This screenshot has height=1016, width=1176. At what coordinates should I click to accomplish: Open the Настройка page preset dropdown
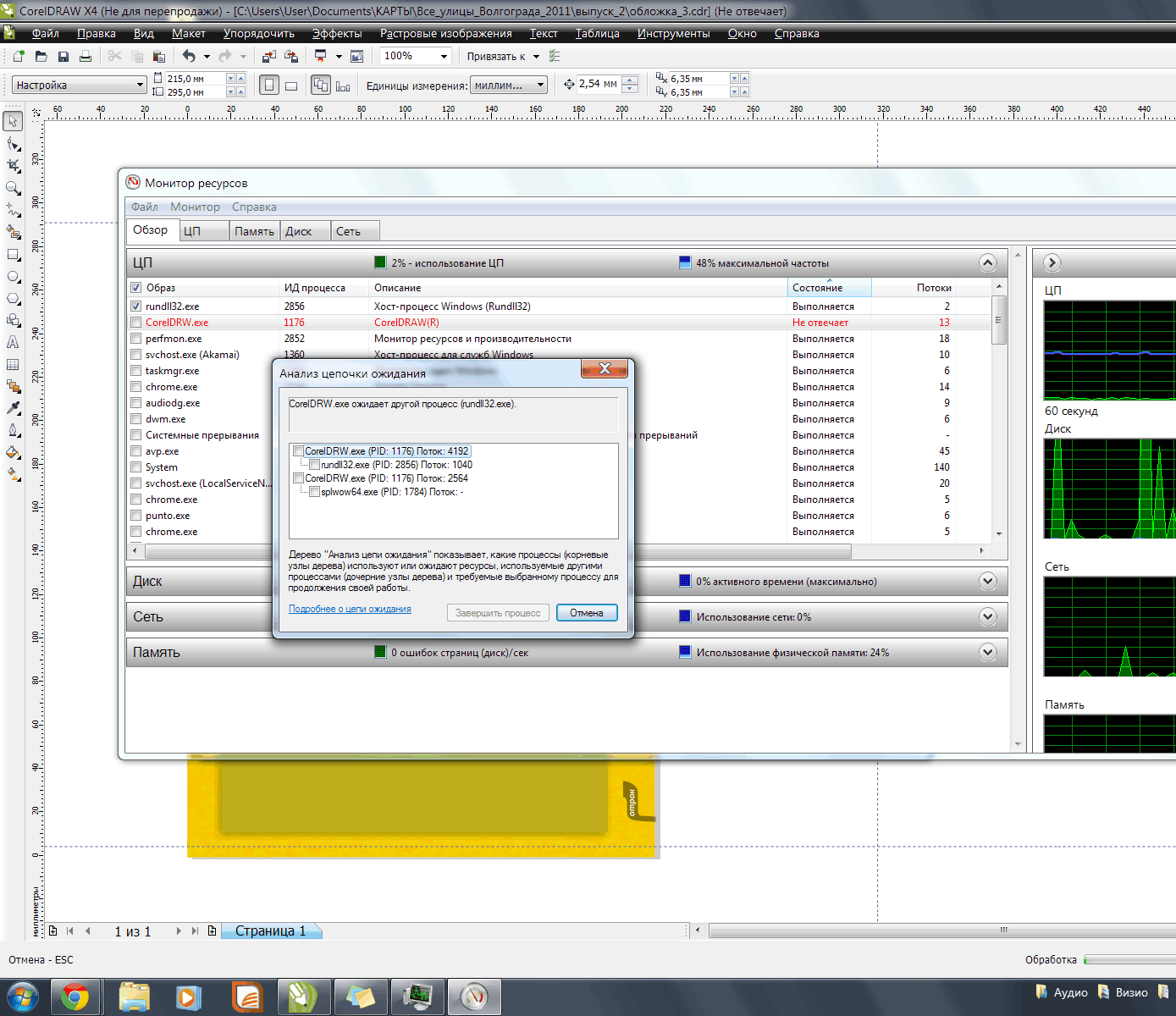coord(141,85)
